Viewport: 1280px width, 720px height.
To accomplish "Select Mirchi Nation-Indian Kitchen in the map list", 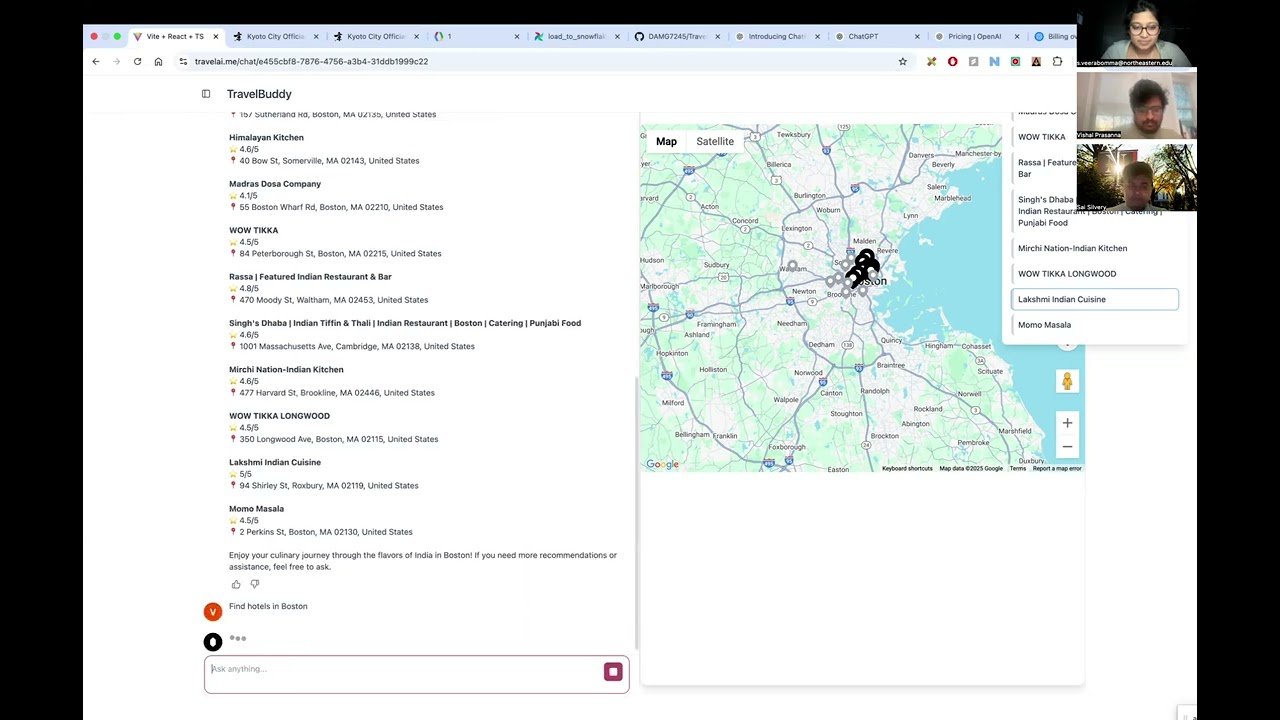I will point(1095,248).
